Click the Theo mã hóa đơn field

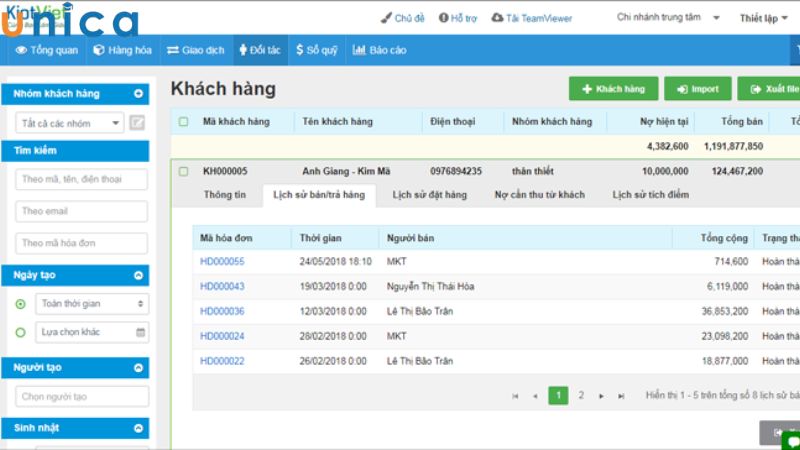[x=82, y=243]
